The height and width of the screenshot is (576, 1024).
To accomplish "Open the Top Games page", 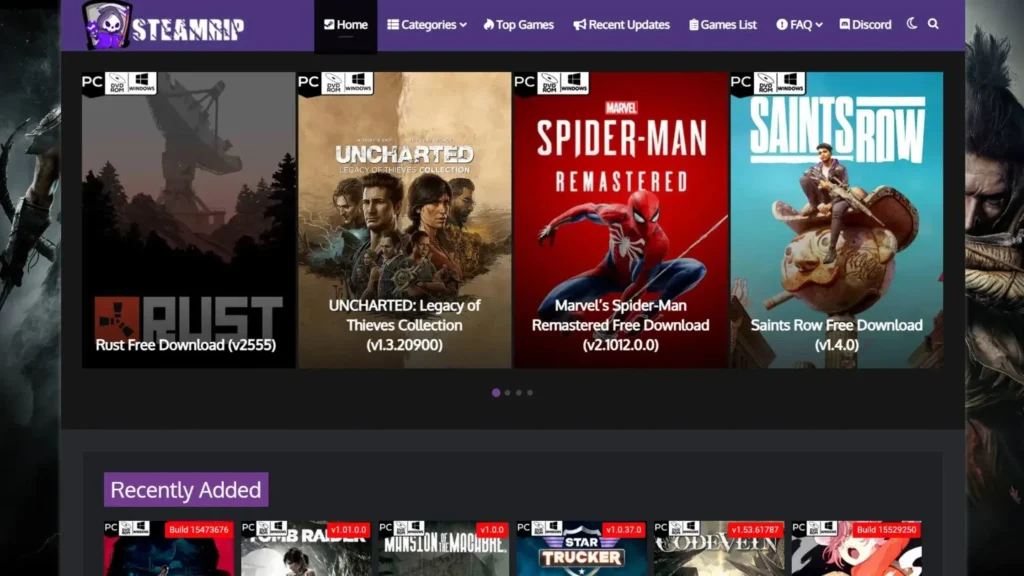I will tap(518, 24).
